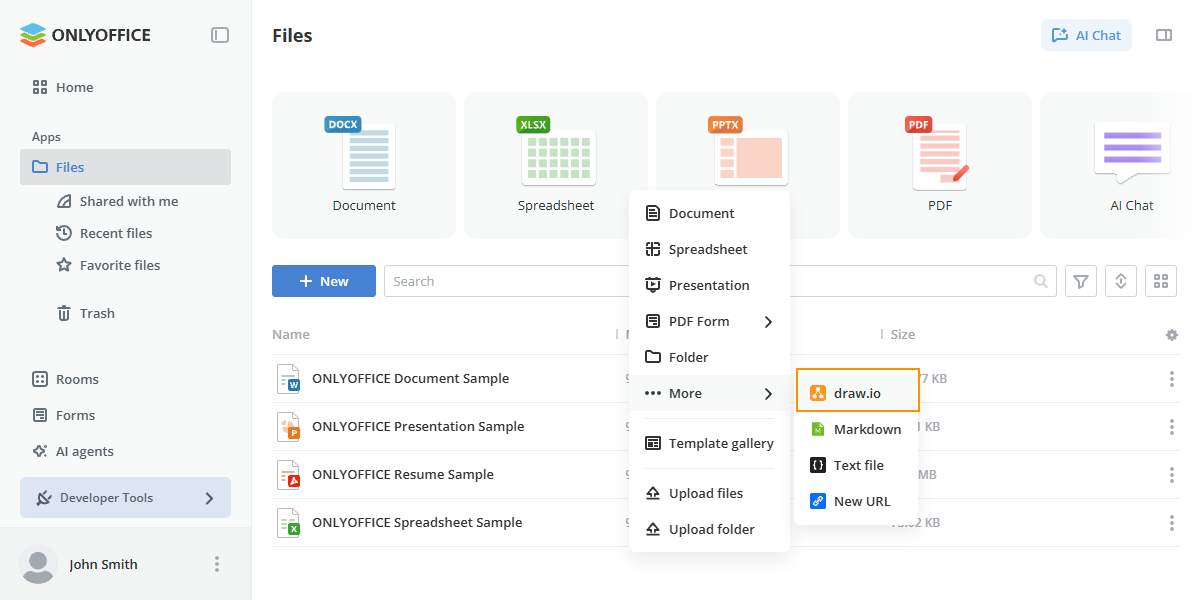Show Shared with me files
This screenshot has width=1200, height=600.
(x=117, y=201)
